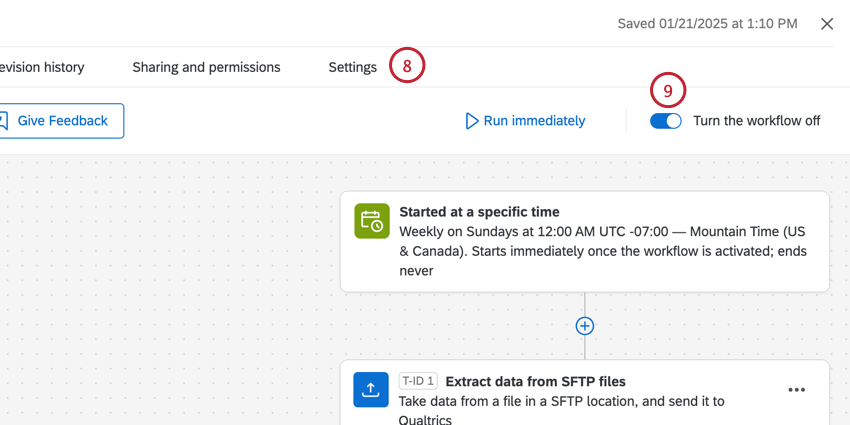Image resolution: width=850 pixels, height=425 pixels.
Task: Click the Give Feedback megaphone icon
Action: click(3, 121)
